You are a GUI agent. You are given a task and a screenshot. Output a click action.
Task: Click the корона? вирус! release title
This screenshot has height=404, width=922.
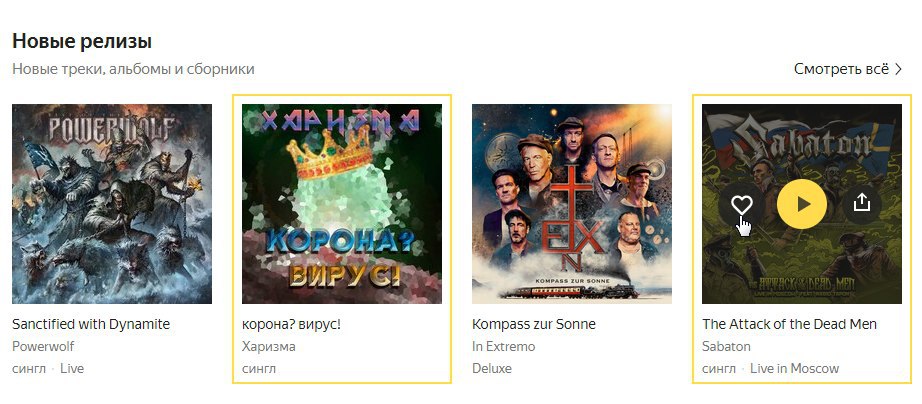(x=292, y=324)
